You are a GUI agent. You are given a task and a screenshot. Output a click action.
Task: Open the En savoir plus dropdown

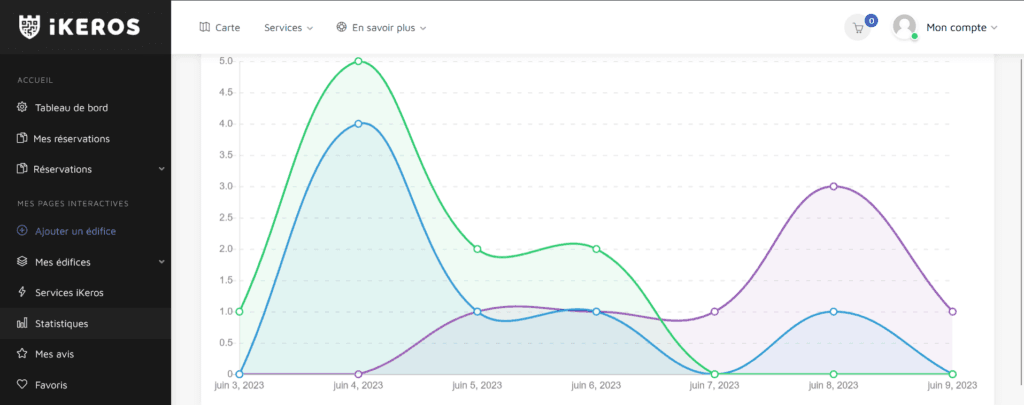point(382,28)
